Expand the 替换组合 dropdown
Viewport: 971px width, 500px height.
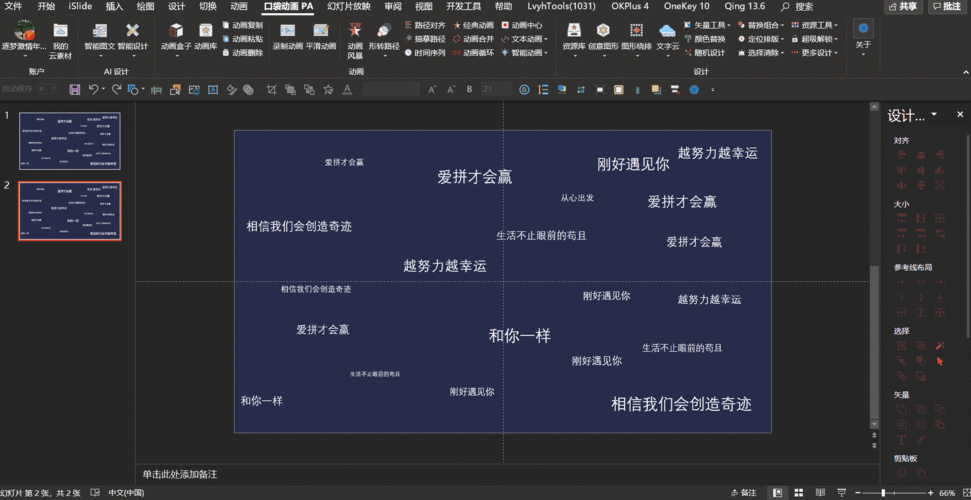coord(761,25)
